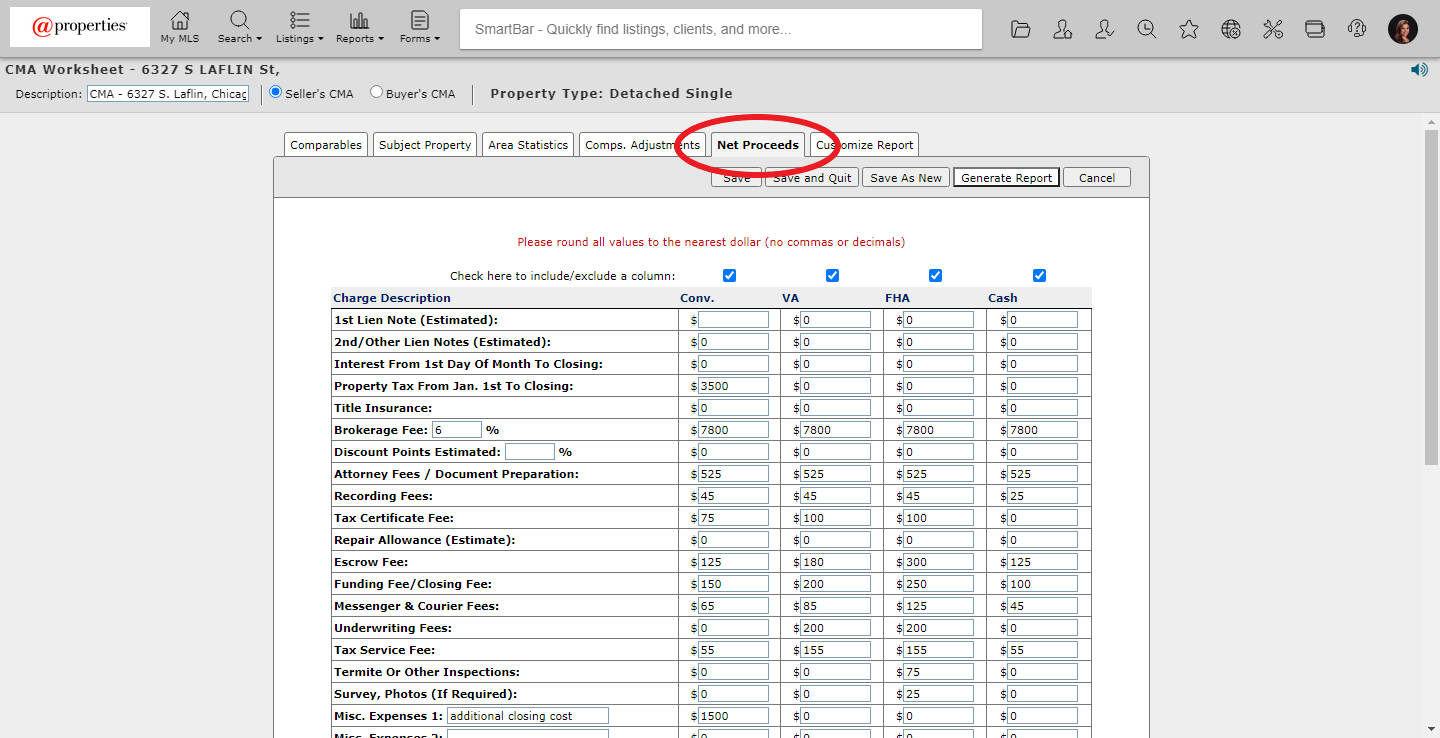Open the help headset icon

coord(1357,29)
